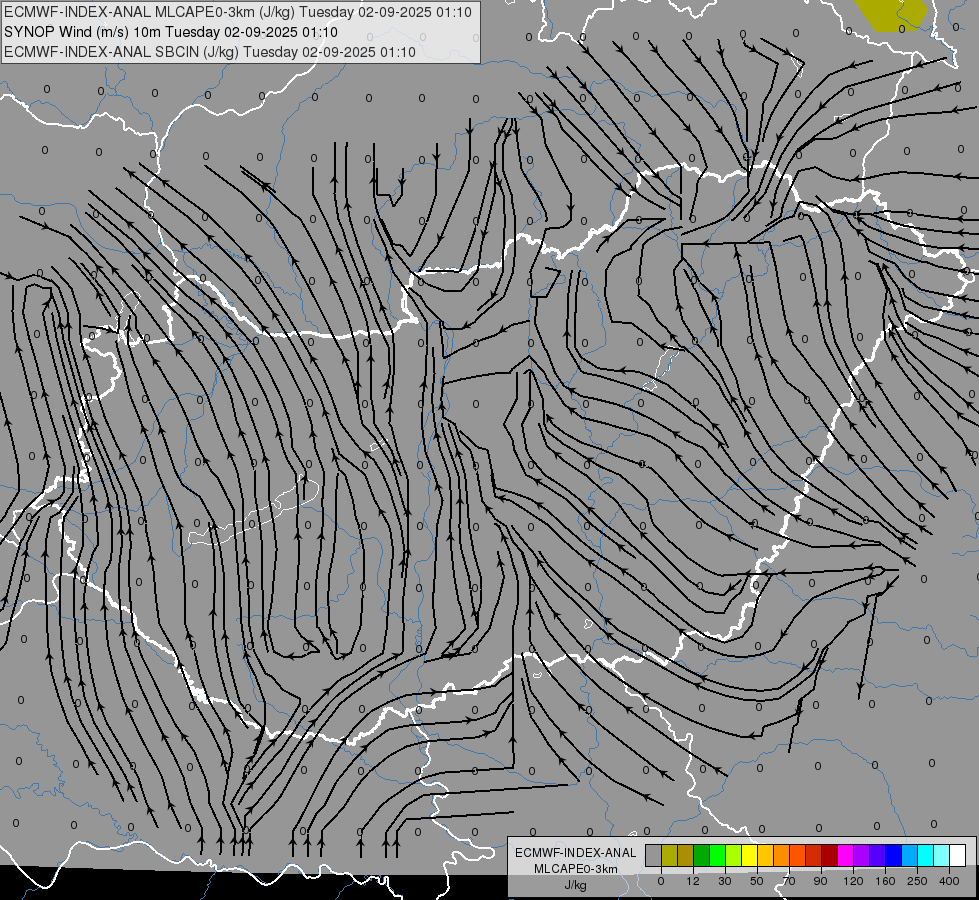Screen dimensions: 979x900
Task: Select the pure blue legend swatch
Action: (893, 855)
